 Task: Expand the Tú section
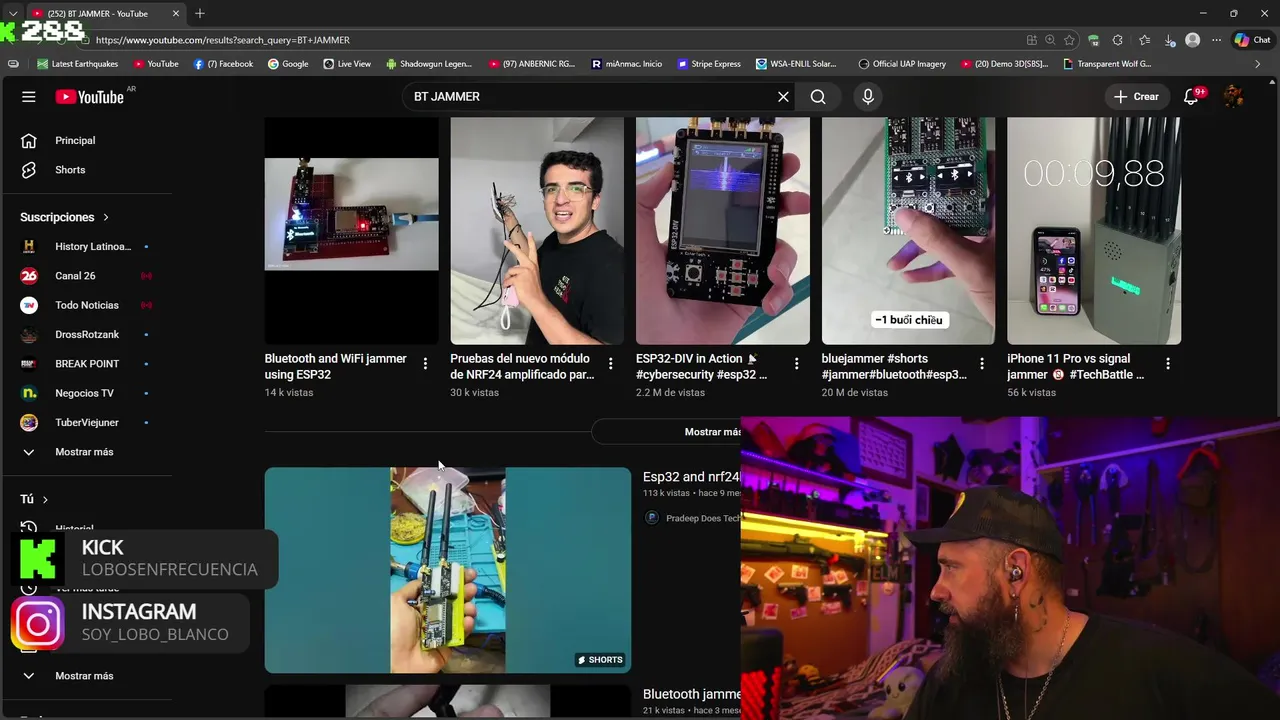pos(35,499)
